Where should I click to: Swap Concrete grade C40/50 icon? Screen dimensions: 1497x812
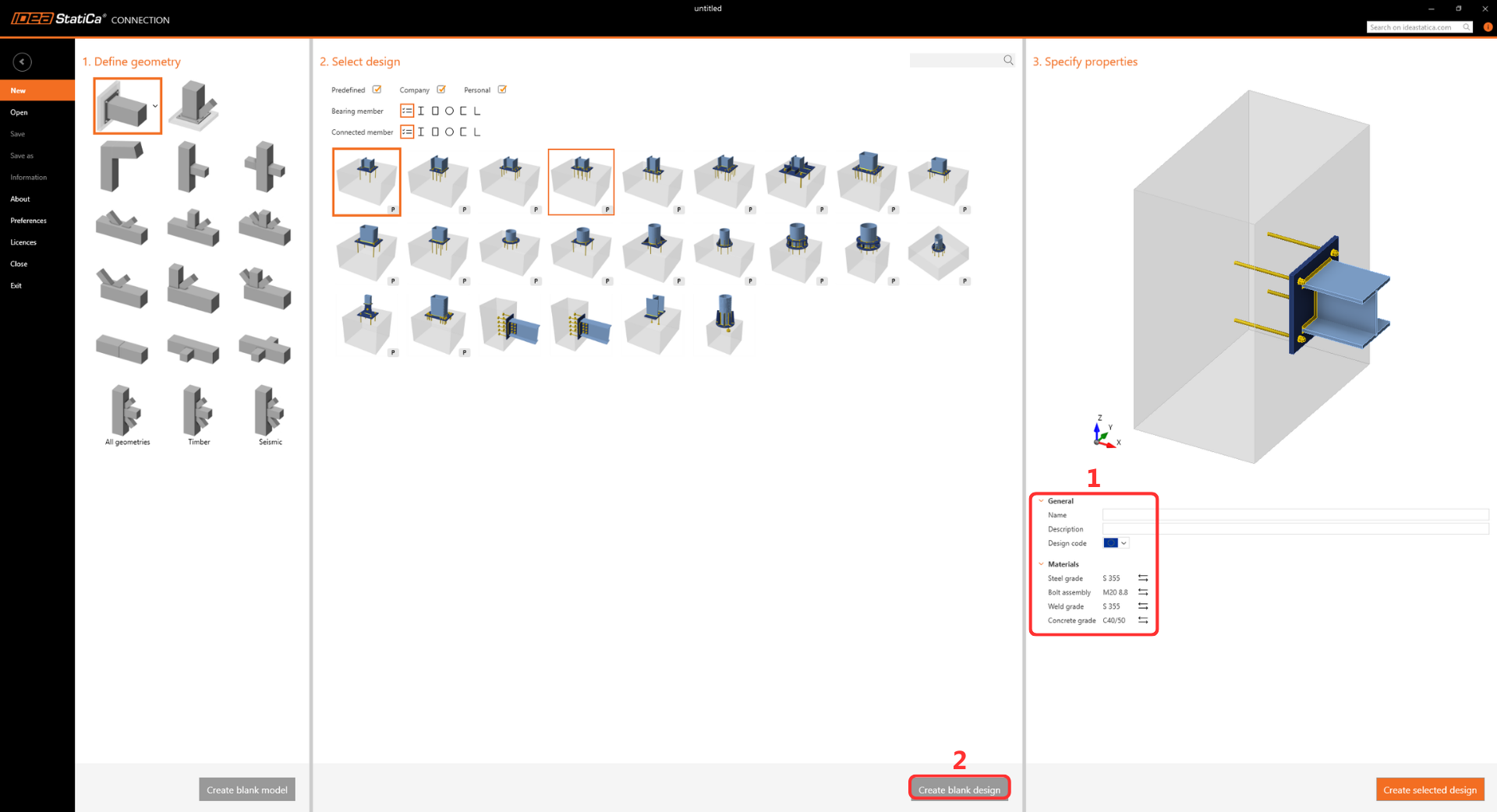(x=1143, y=620)
